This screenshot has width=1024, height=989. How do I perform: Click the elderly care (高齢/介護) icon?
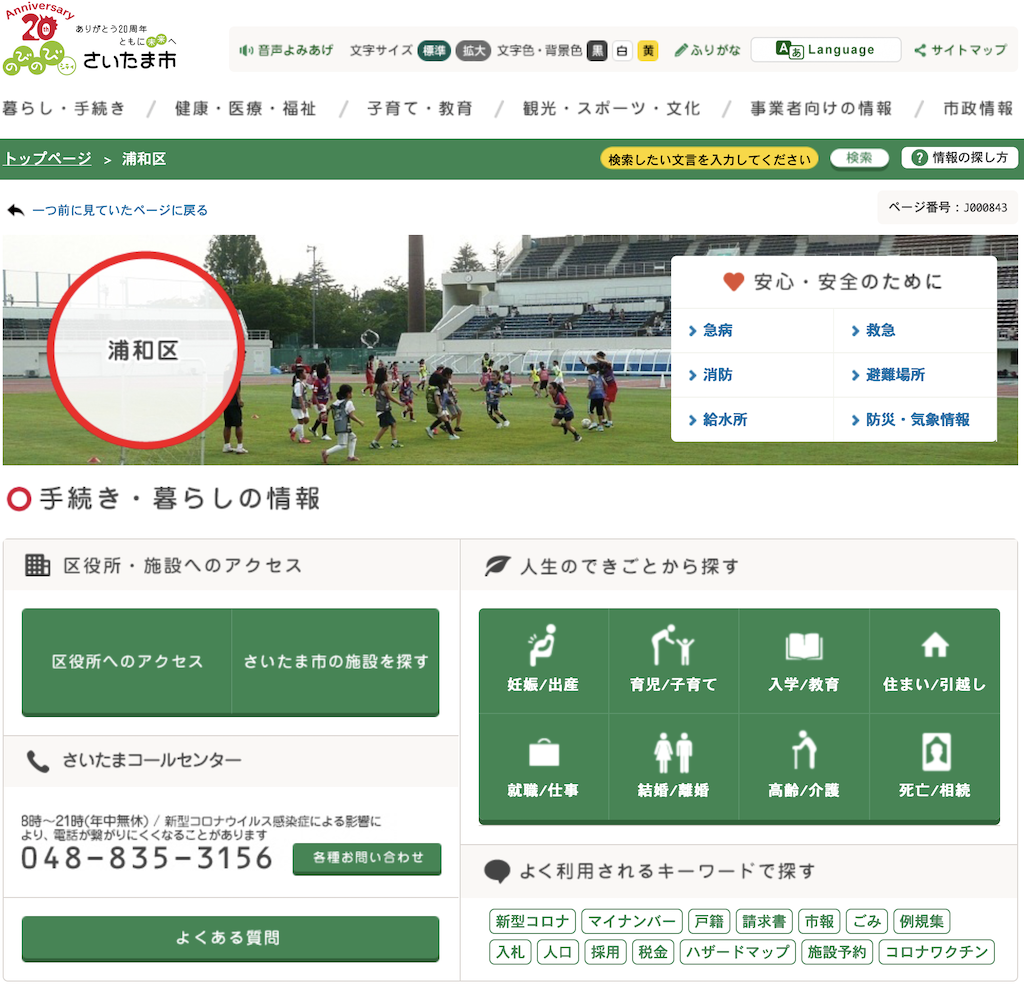[x=804, y=752]
